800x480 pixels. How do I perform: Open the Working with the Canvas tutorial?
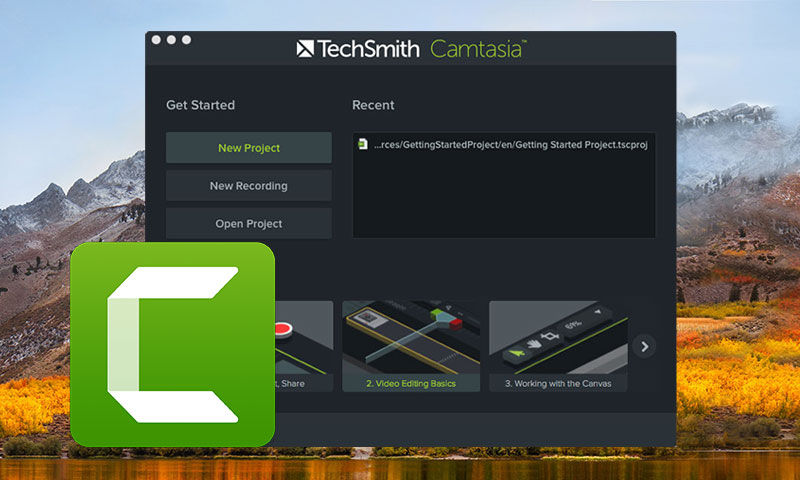click(558, 346)
